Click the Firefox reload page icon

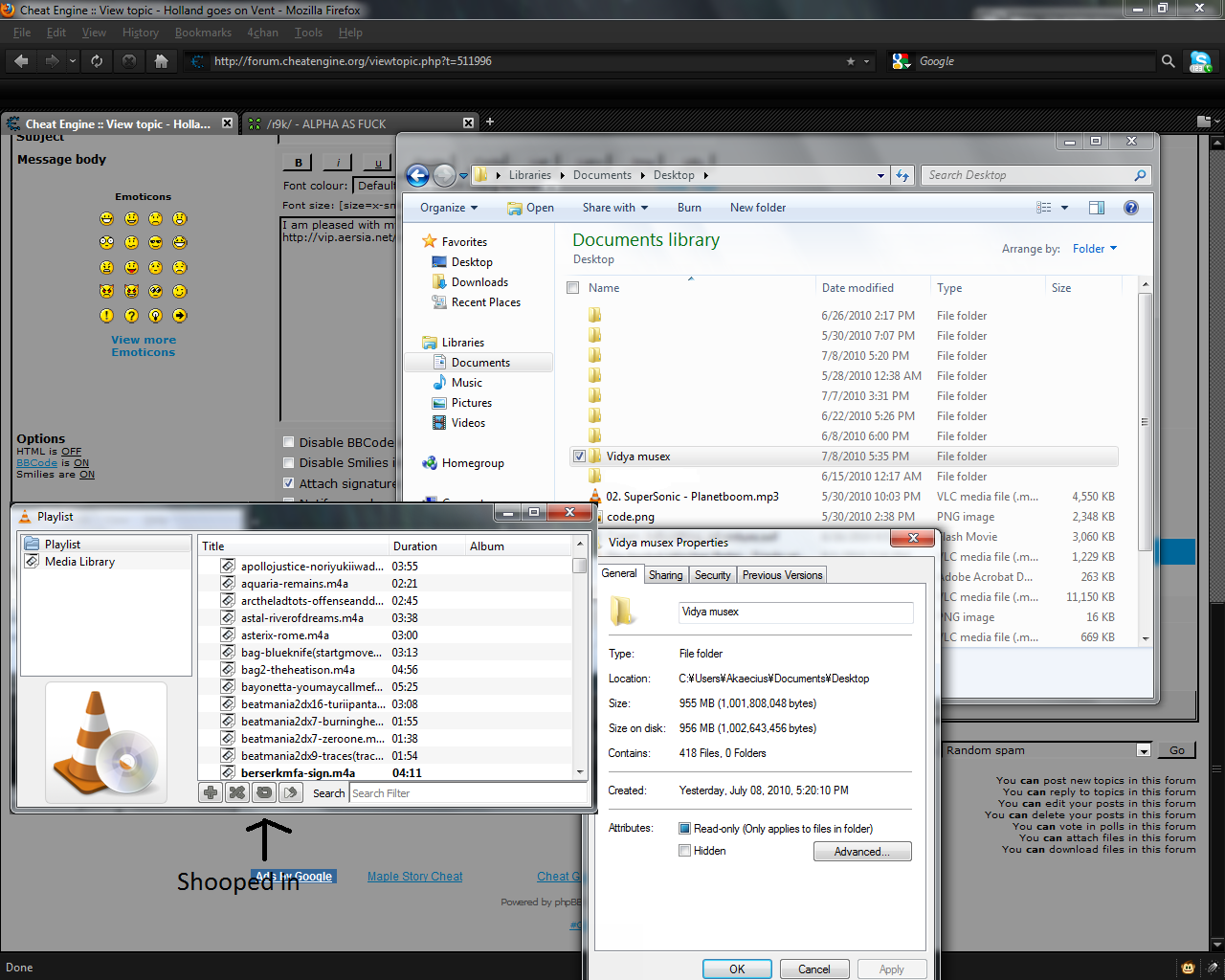pos(97,61)
